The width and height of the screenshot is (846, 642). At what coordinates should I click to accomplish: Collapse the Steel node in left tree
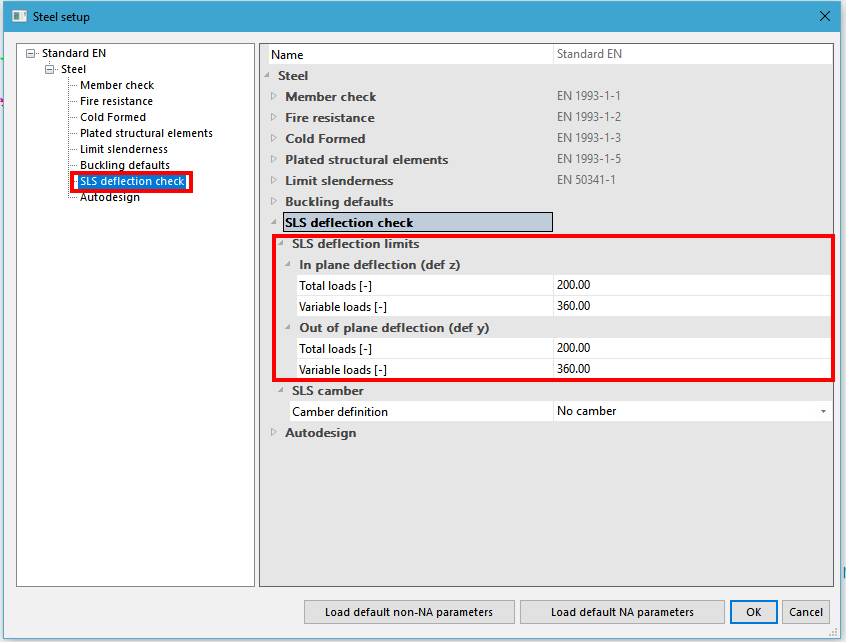coord(50,69)
